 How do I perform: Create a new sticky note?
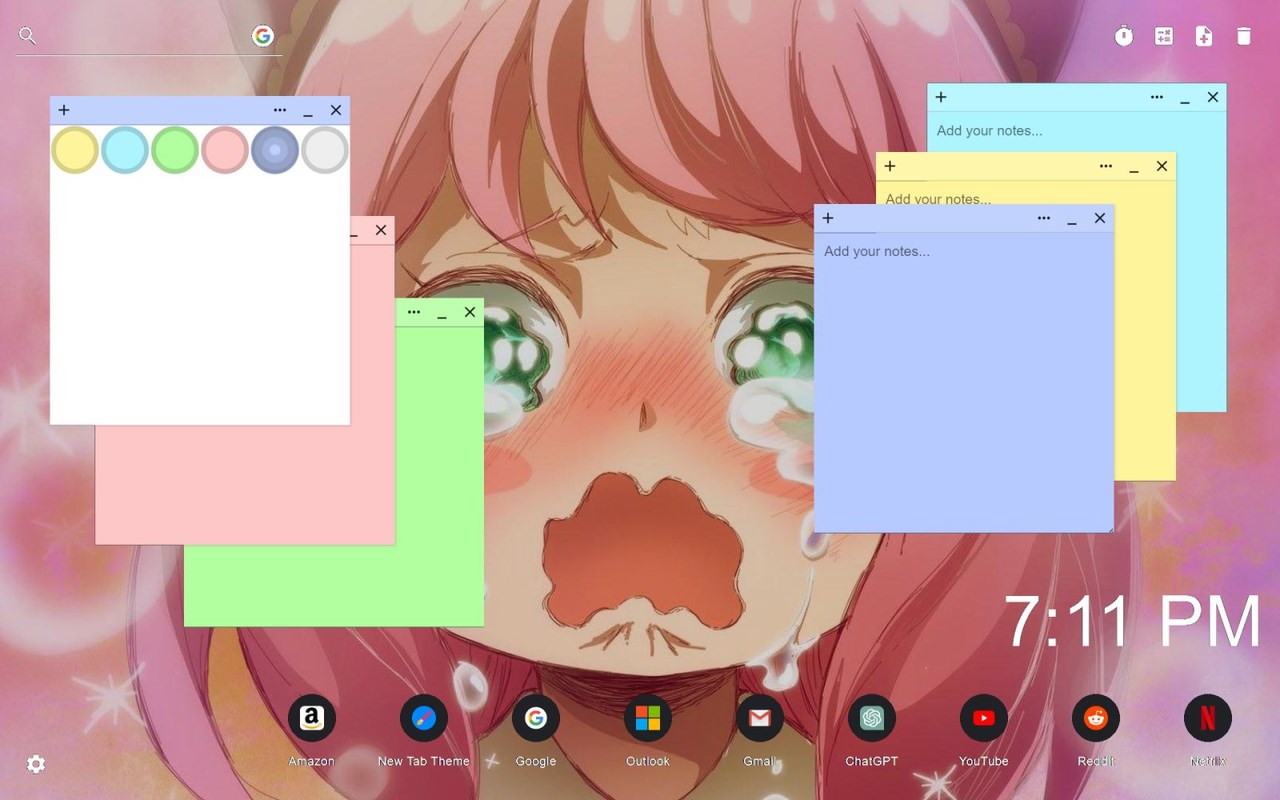click(x=1204, y=36)
